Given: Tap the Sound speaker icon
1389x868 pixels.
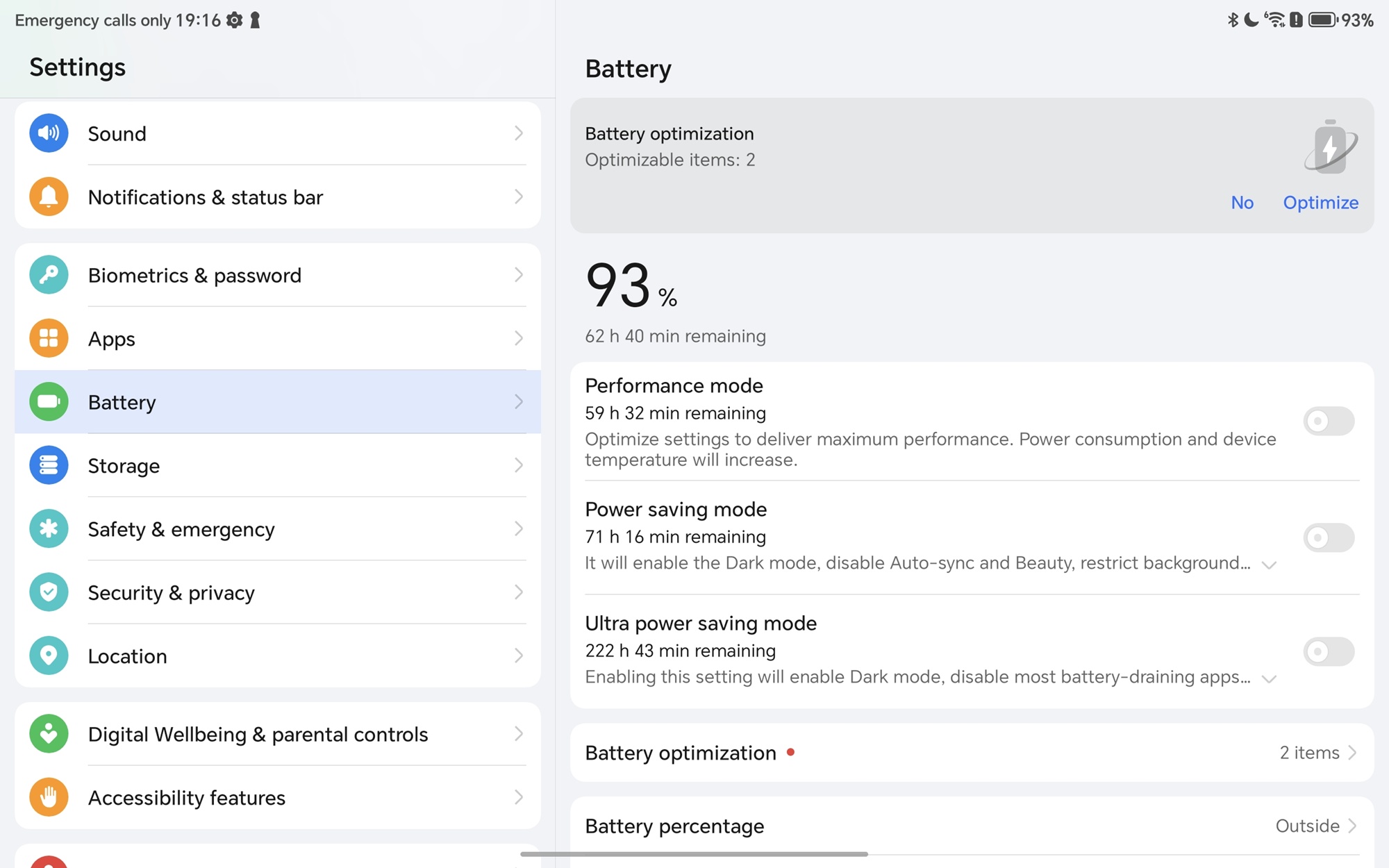Looking at the screenshot, I should pyautogui.click(x=49, y=133).
